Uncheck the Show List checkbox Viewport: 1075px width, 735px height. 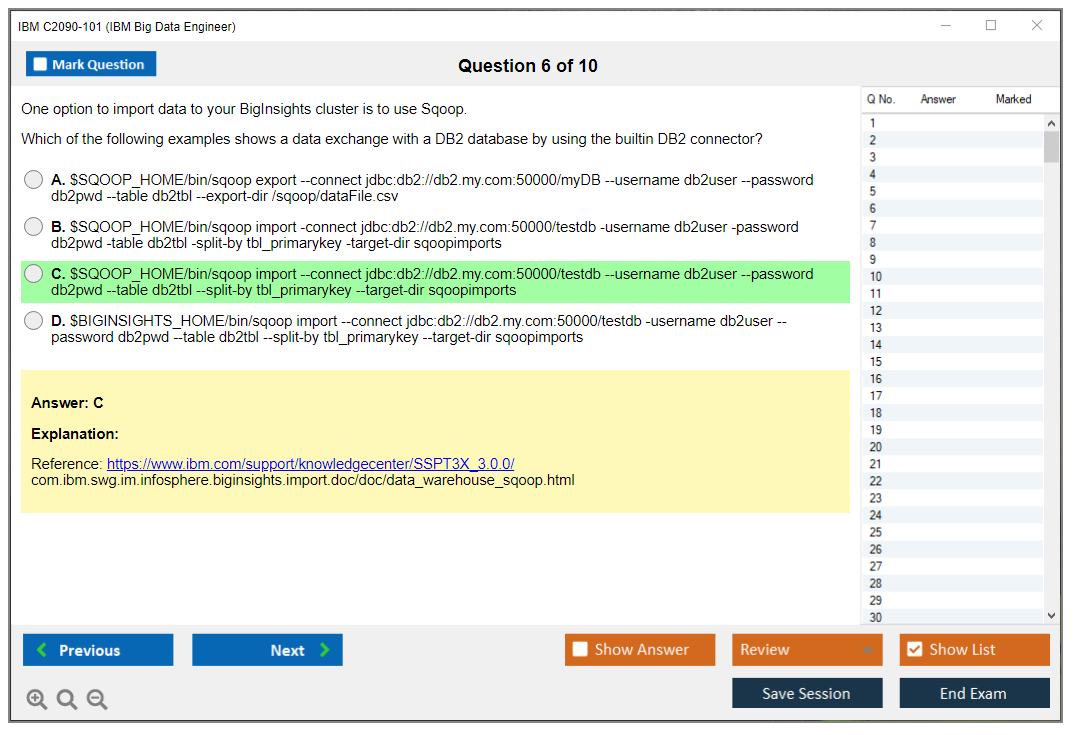(x=914, y=650)
